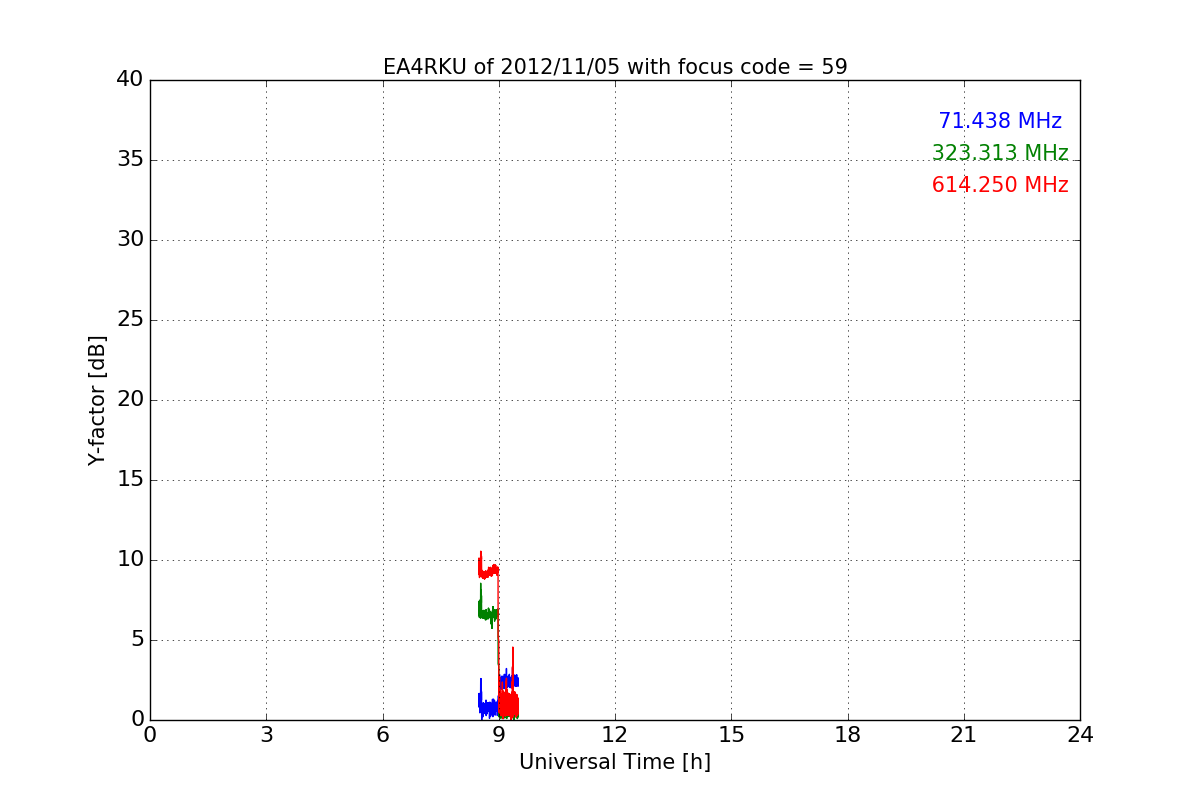Image resolution: width=1200 pixels, height=800 pixels.
Task: Click the x-axis tick label 9
Action: (499, 735)
